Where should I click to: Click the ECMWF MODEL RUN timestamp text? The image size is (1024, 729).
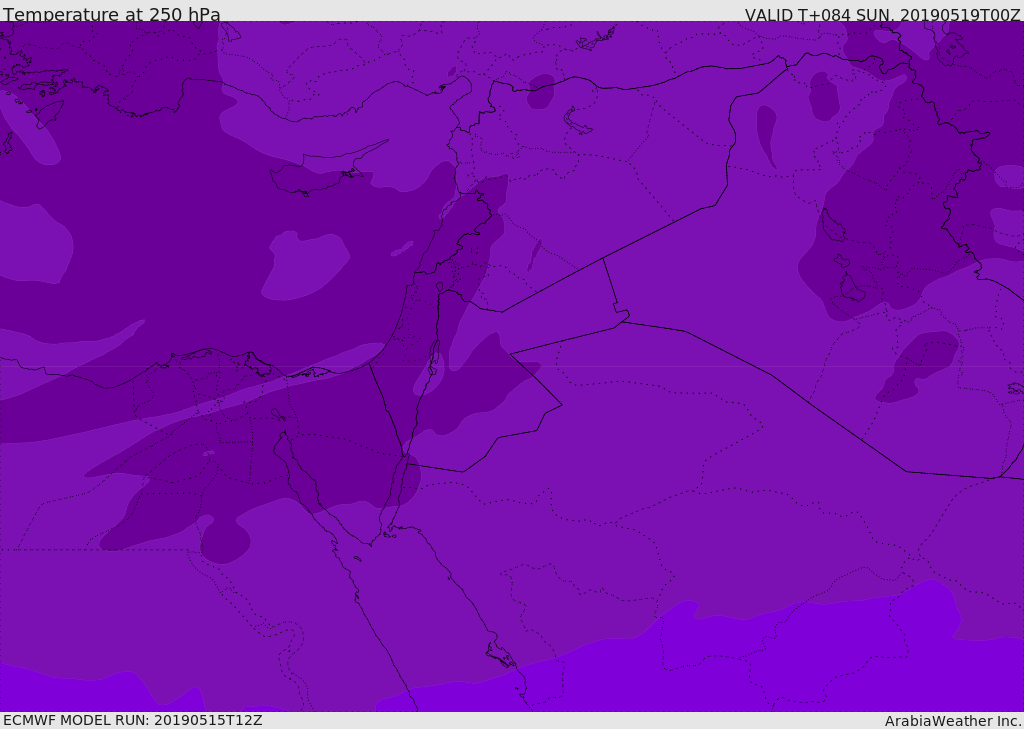tap(133, 720)
